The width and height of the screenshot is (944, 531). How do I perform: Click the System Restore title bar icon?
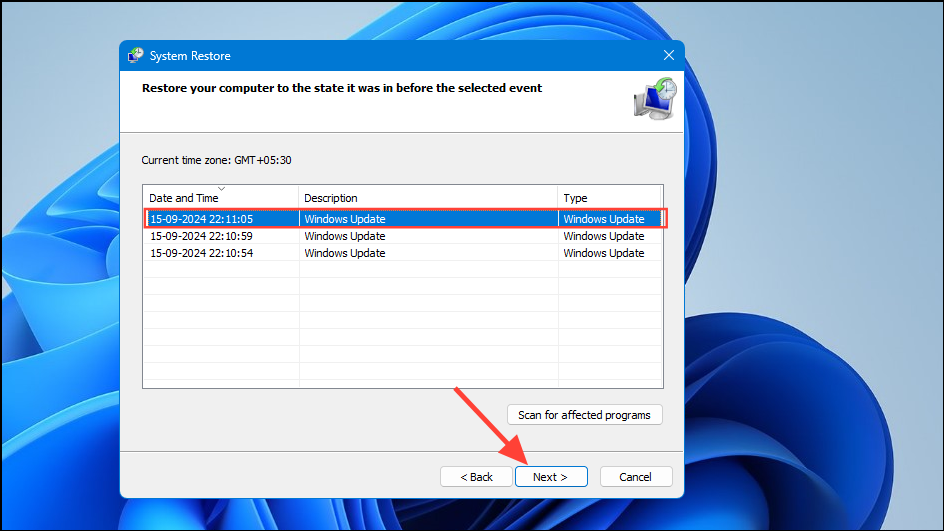tap(135, 55)
